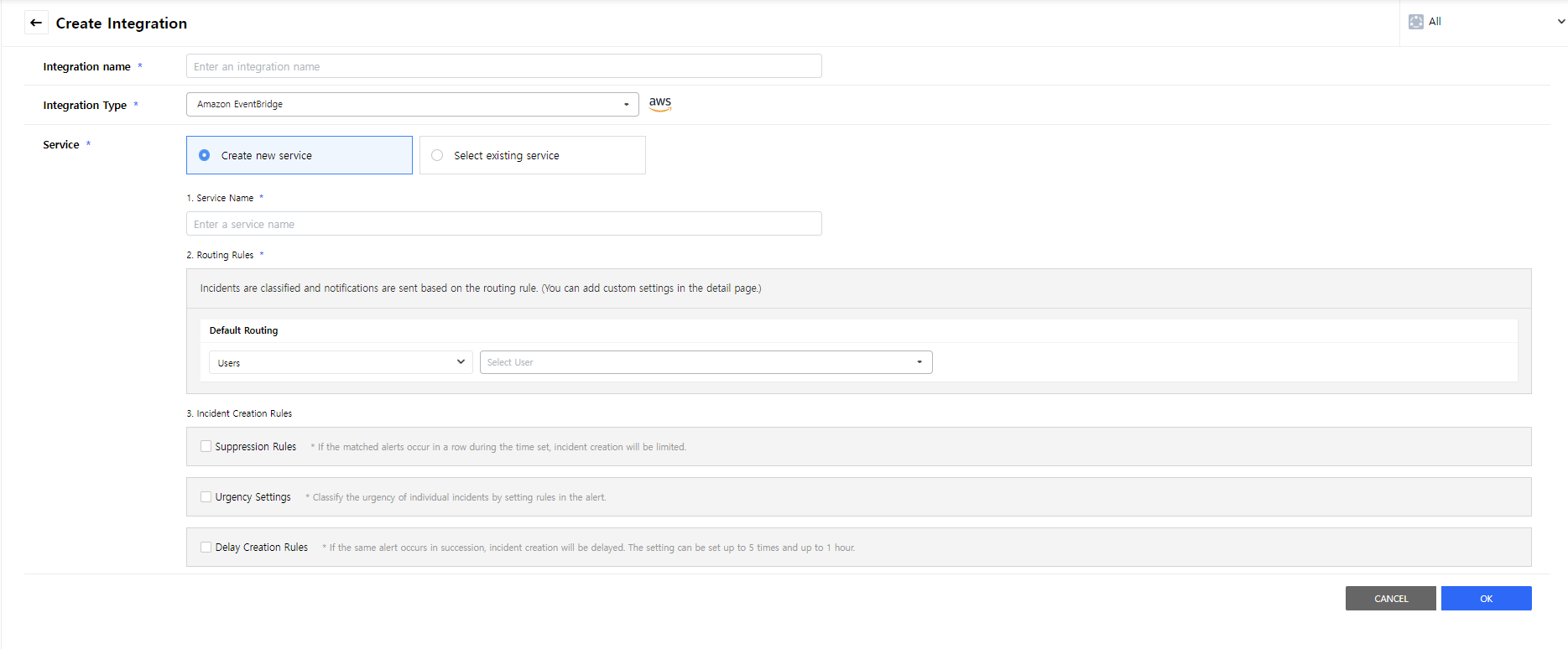Check the Urgency Settings checkbox
1568x649 pixels.
(x=206, y=497)
